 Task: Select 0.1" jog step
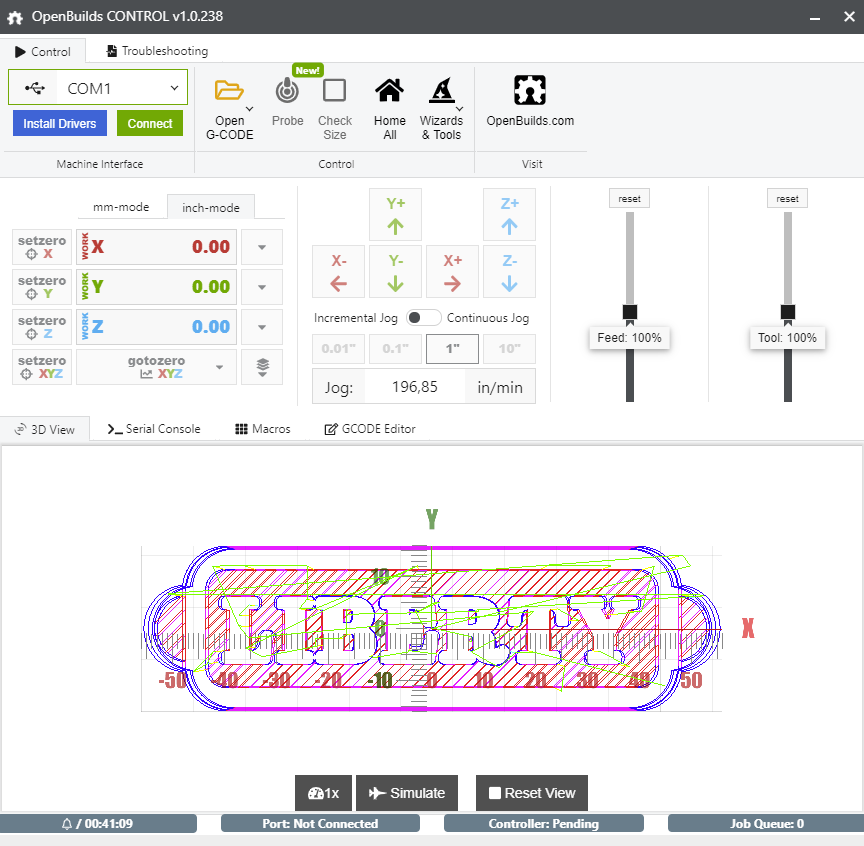pos(396,349)
